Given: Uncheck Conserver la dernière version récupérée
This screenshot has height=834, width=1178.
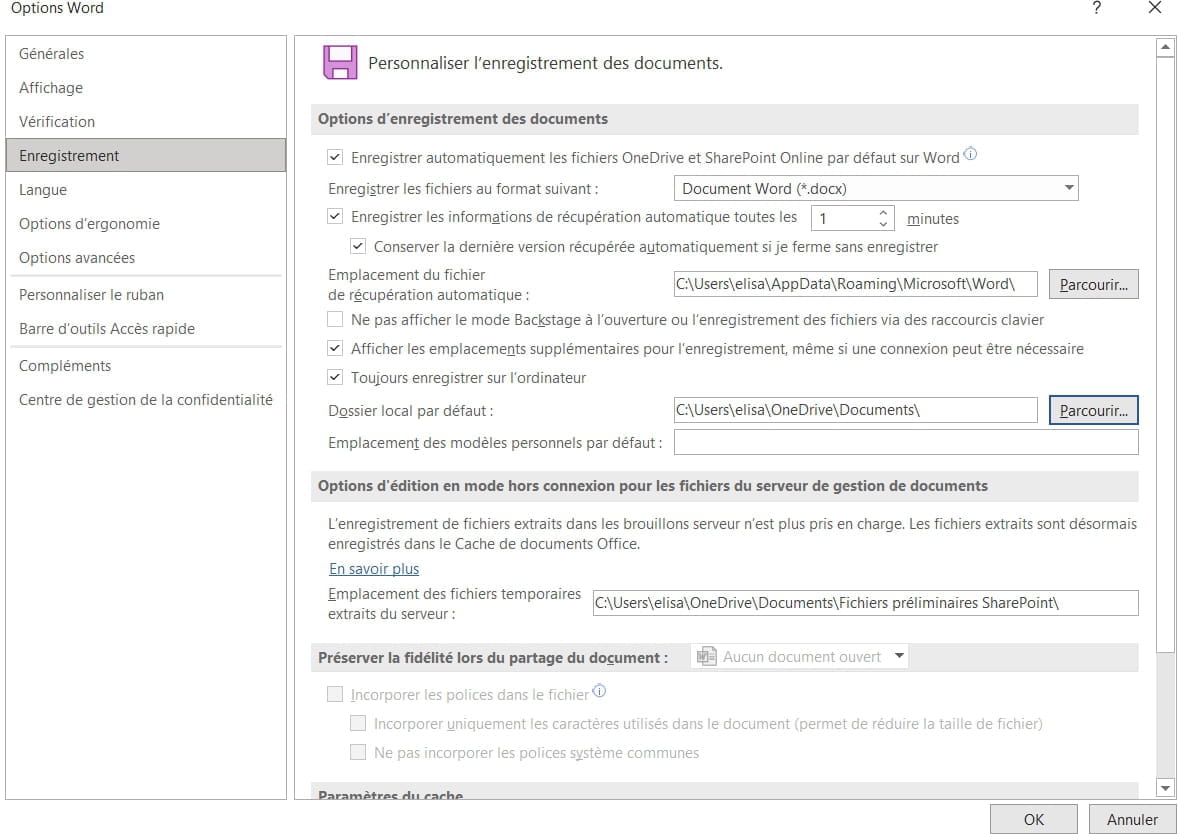Looking at the screenshot, I should point(358,246).
